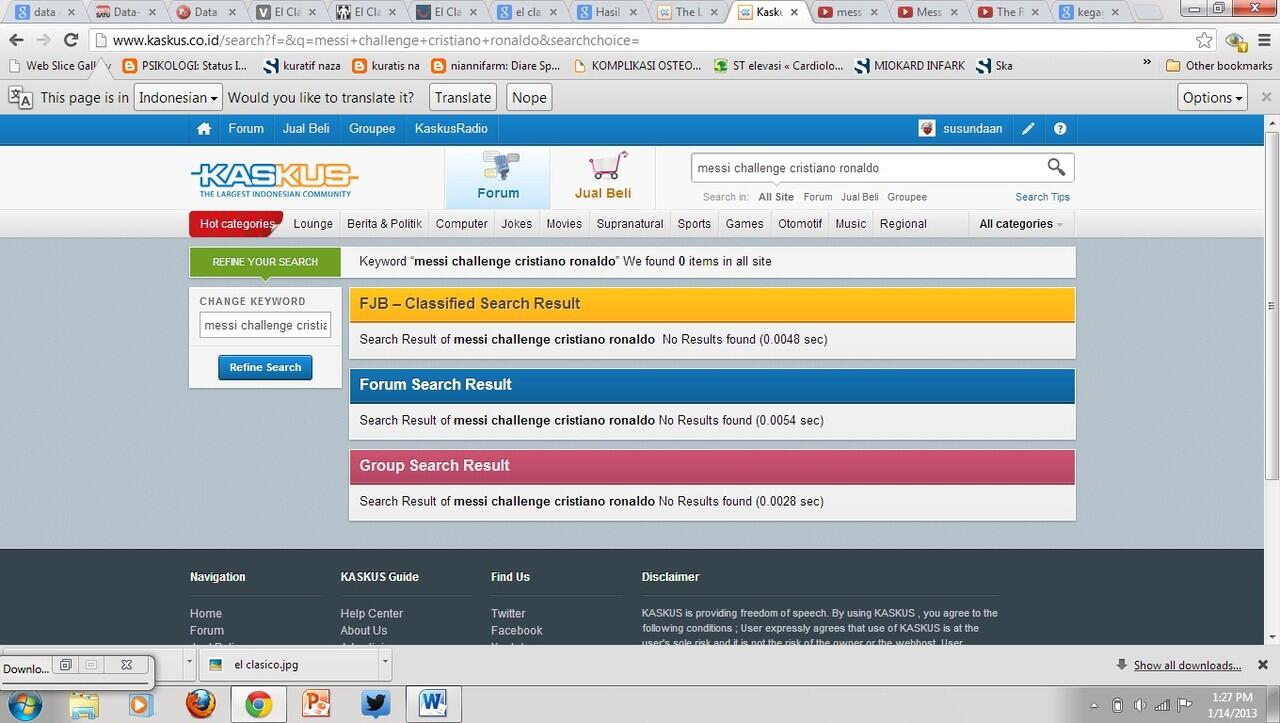Click the pencil edit icon beside susundaan

click(x=1028, y=129)
